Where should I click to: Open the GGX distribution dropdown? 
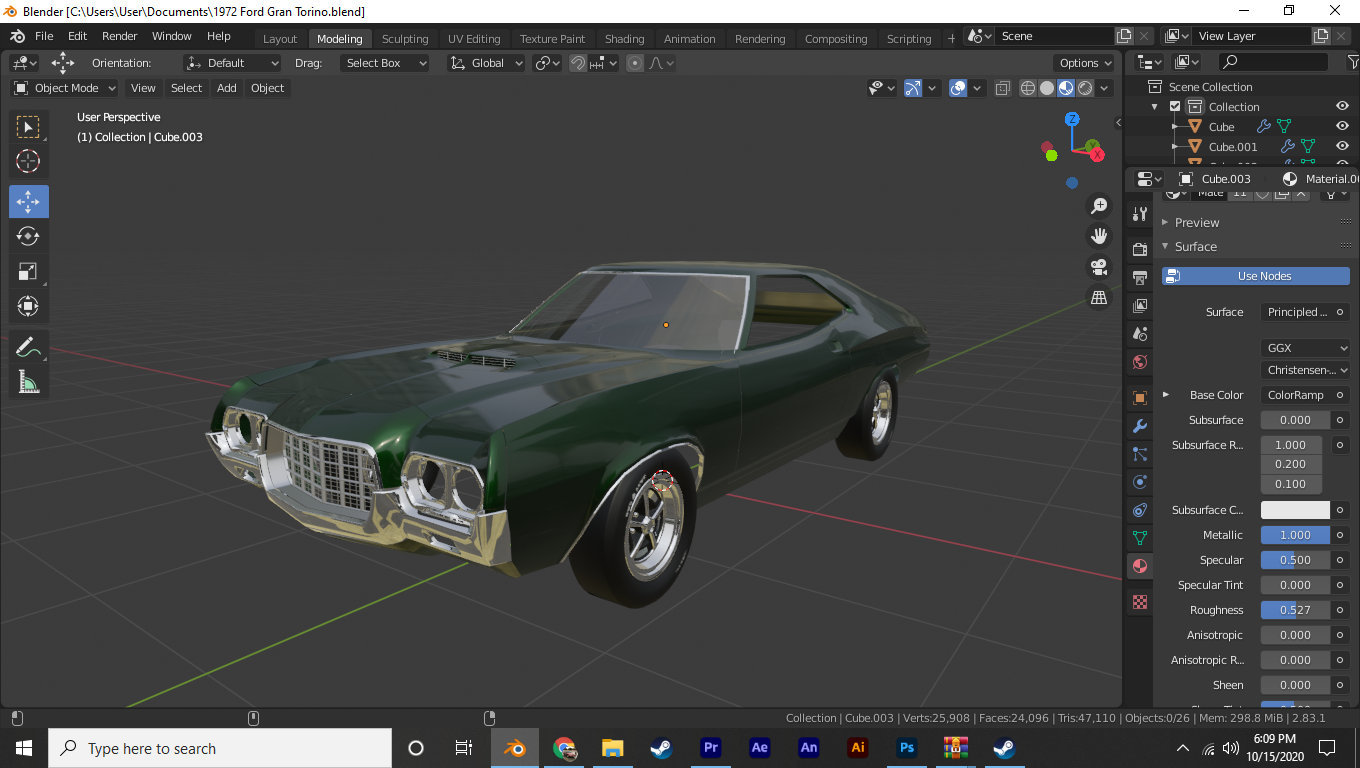[x=1305, y=348]
